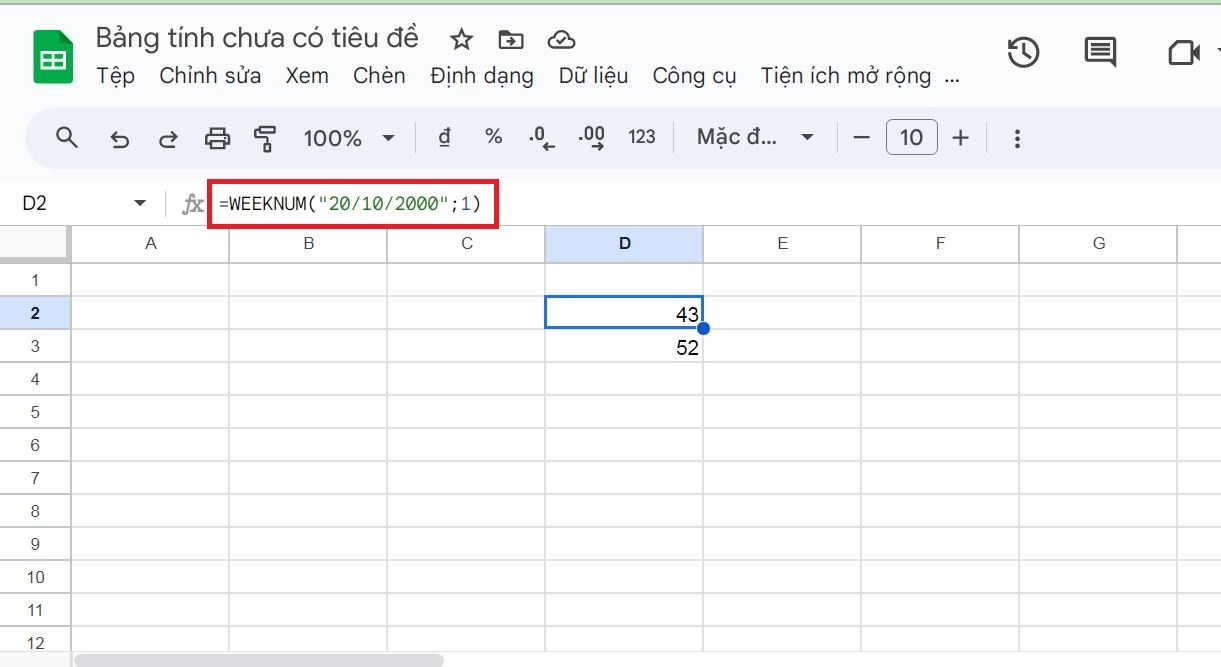Select column E header

[x=783, y=243]
